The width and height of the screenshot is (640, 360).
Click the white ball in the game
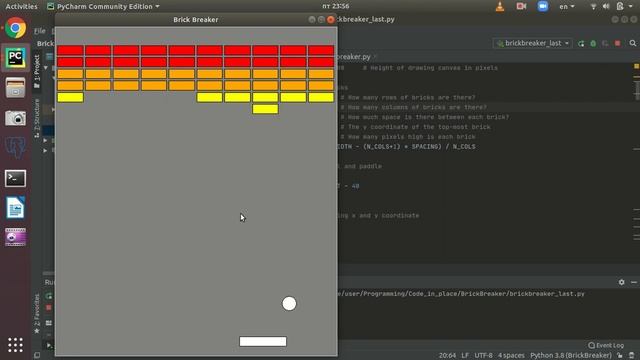(289, 304)
